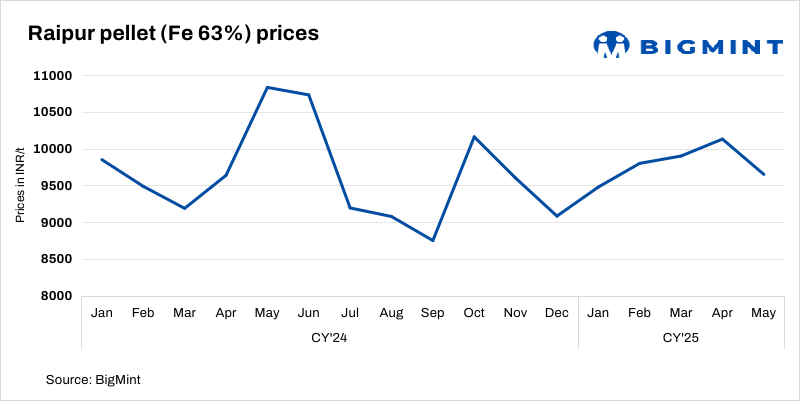
Task: Click the BIGMINT brand name text
Action: [710, 46]
